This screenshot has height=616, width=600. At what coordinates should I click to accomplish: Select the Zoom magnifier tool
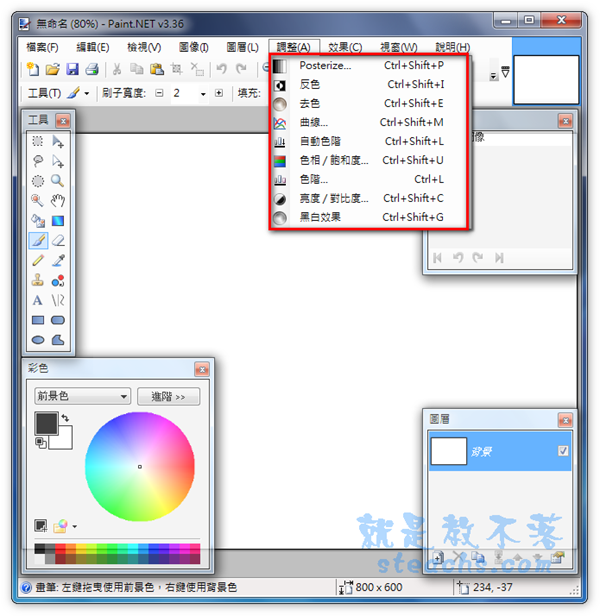click(x=58, y=181)
